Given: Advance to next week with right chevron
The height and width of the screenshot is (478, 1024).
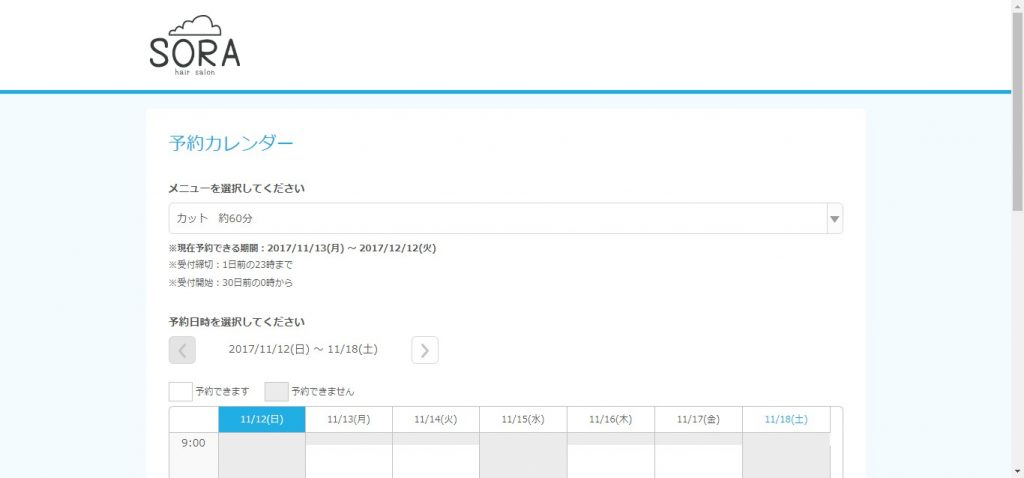Looking at the screenshot, I should (424, 351).
